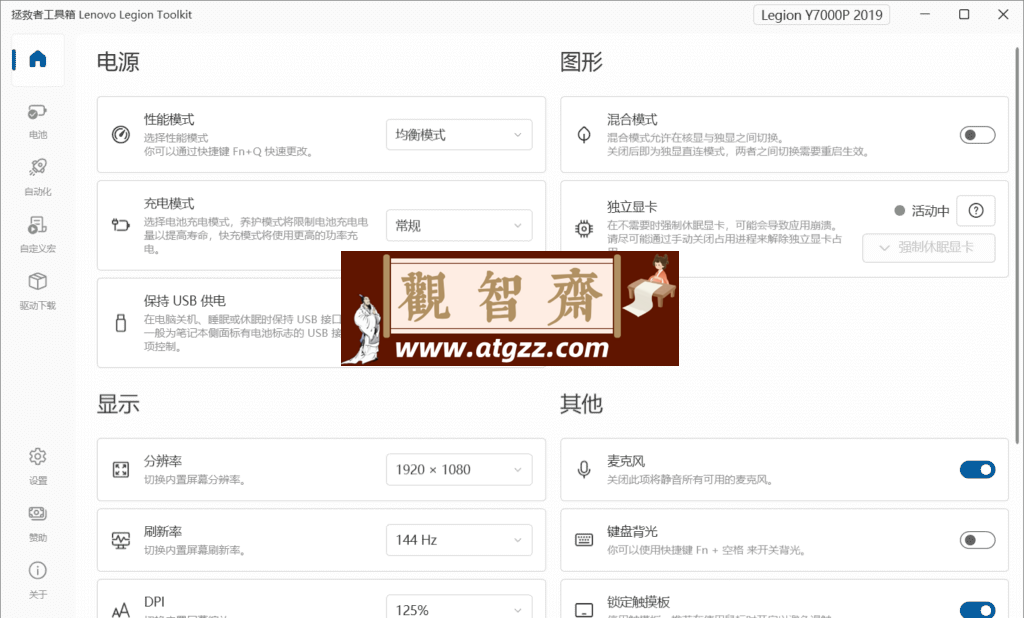Image resolution: width=1024 pixels, height=618 pixels.
Task: Open the 刷新率 144 Hz dropdown
Action: (459, 540)
